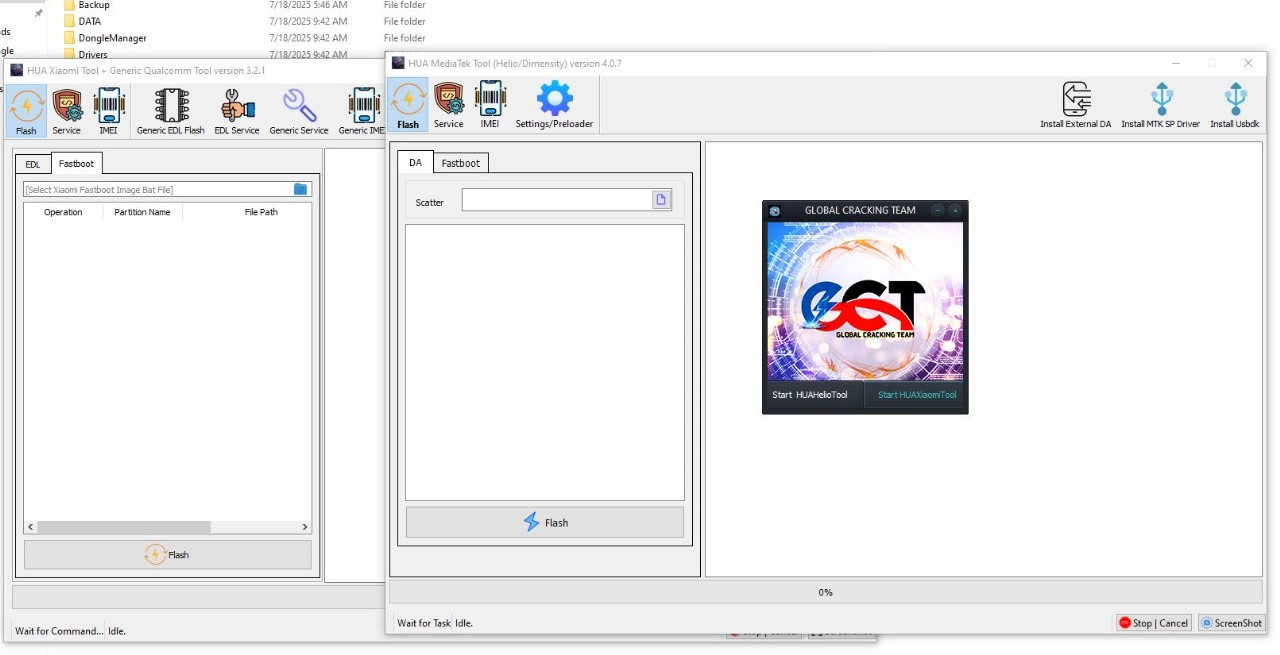Click Flash button in MediaTek Tool panel
The height and width of the screenshot is (655, 1280).
click(545, 522)
